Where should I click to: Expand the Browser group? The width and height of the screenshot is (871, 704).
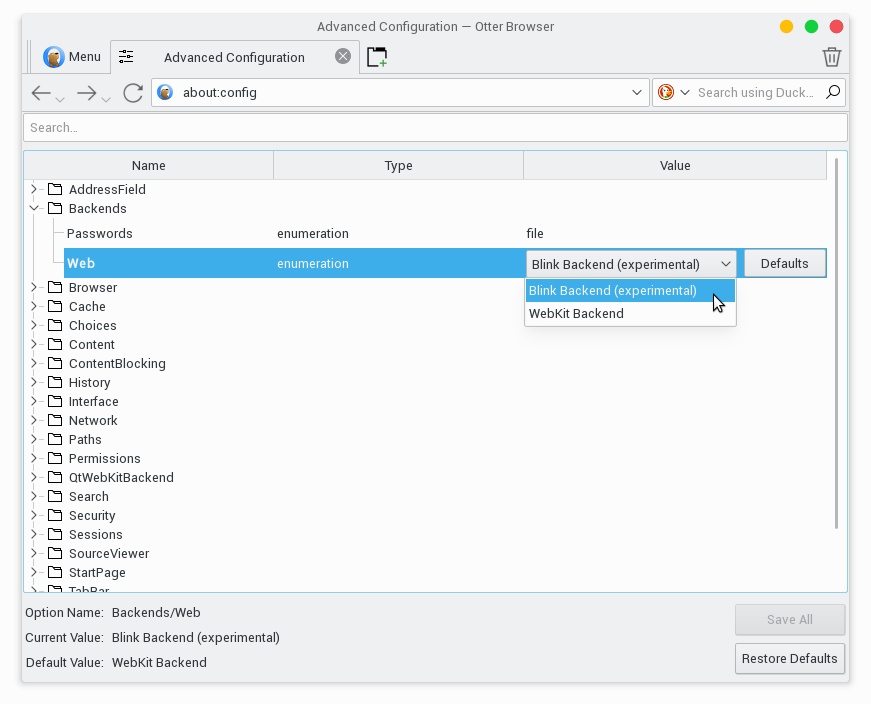coord(33,287)
